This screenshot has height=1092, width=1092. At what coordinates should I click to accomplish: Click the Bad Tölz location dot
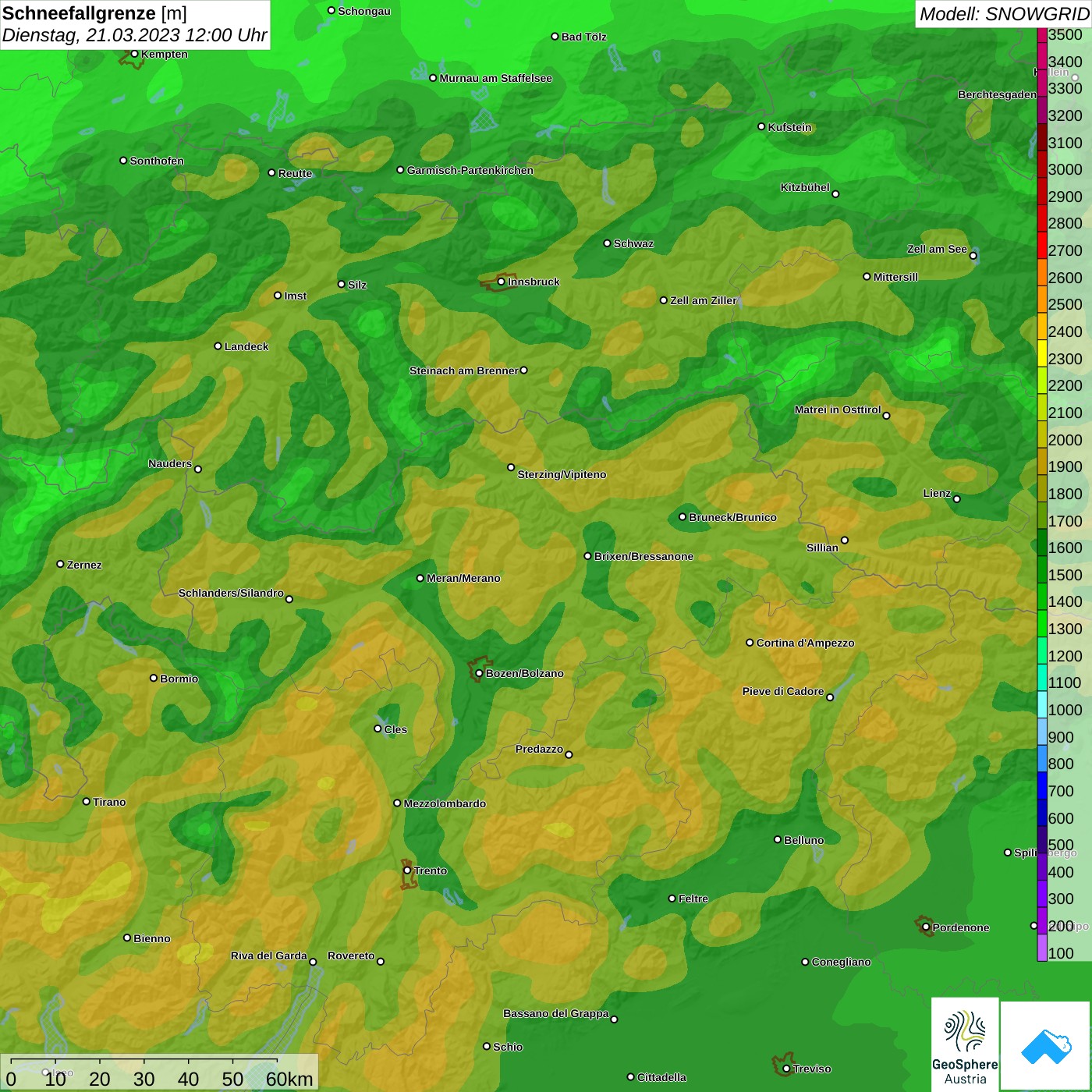point(555,37)
